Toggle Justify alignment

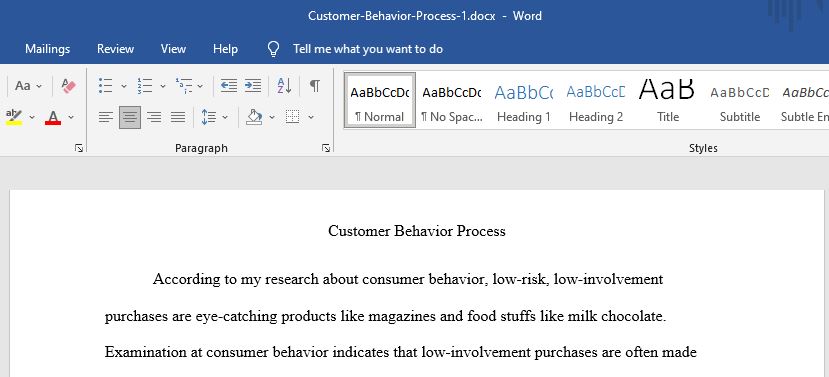coord(178,117)
